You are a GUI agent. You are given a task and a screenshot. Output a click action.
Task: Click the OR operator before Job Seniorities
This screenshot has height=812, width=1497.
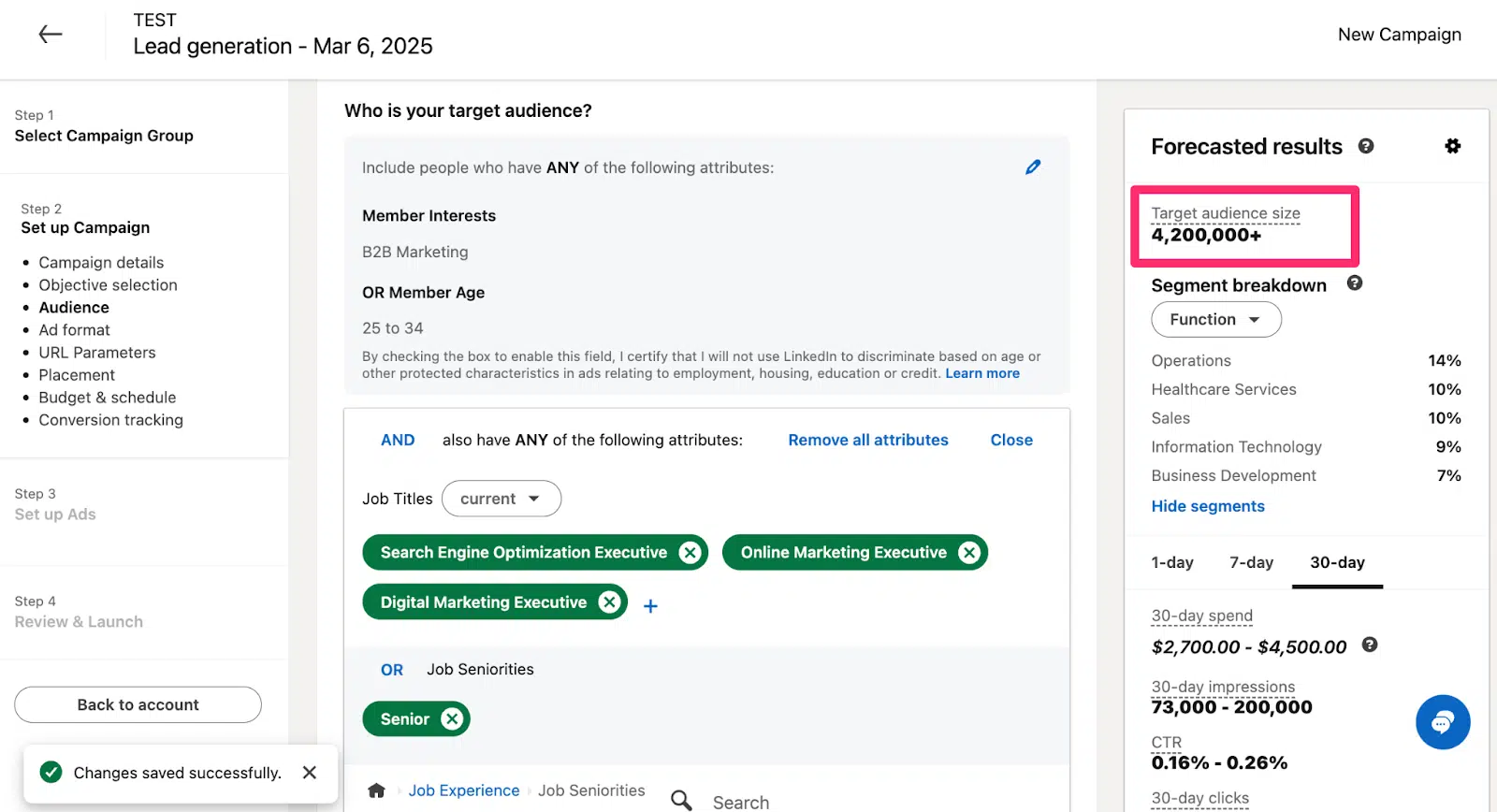[x=392, y=671]
